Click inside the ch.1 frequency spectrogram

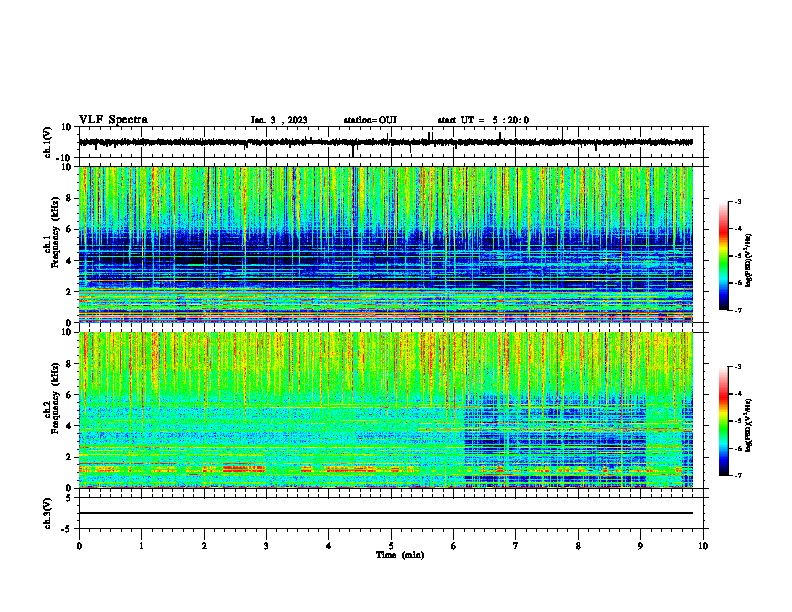tap(386, 244)
